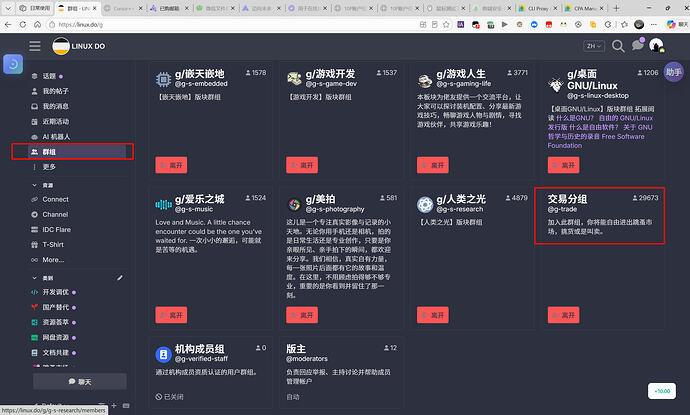Toggle the hamburger sidebar menu
This screenshot has width=690, height=415.
(x=35, y=46)
